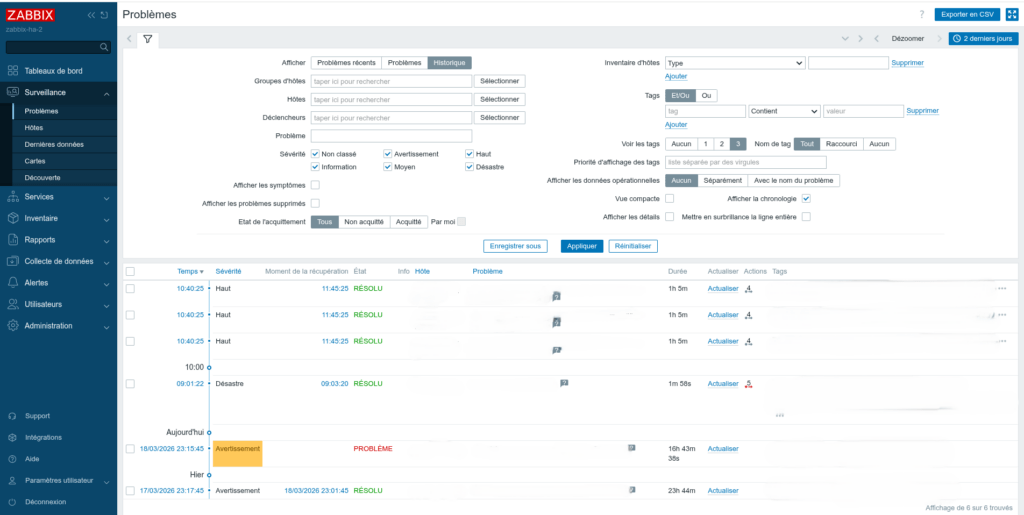This screenshot has width=1024, height=515.
Task: Click the Déconnexion power icon
Action: click(12, 502)
